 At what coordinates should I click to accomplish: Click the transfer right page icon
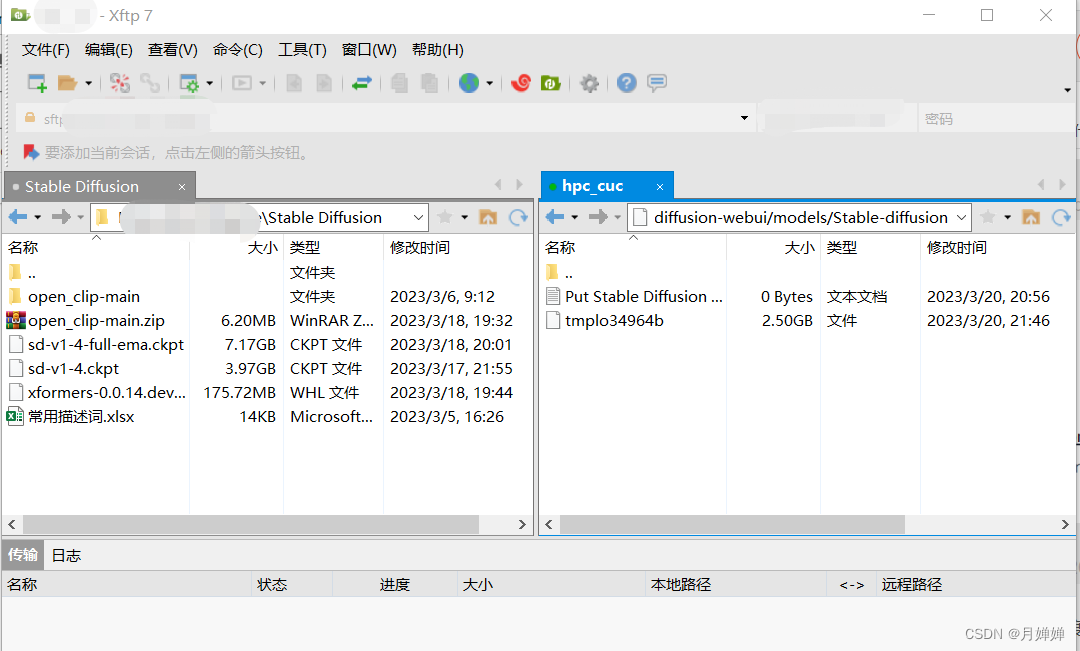[324, 83]
